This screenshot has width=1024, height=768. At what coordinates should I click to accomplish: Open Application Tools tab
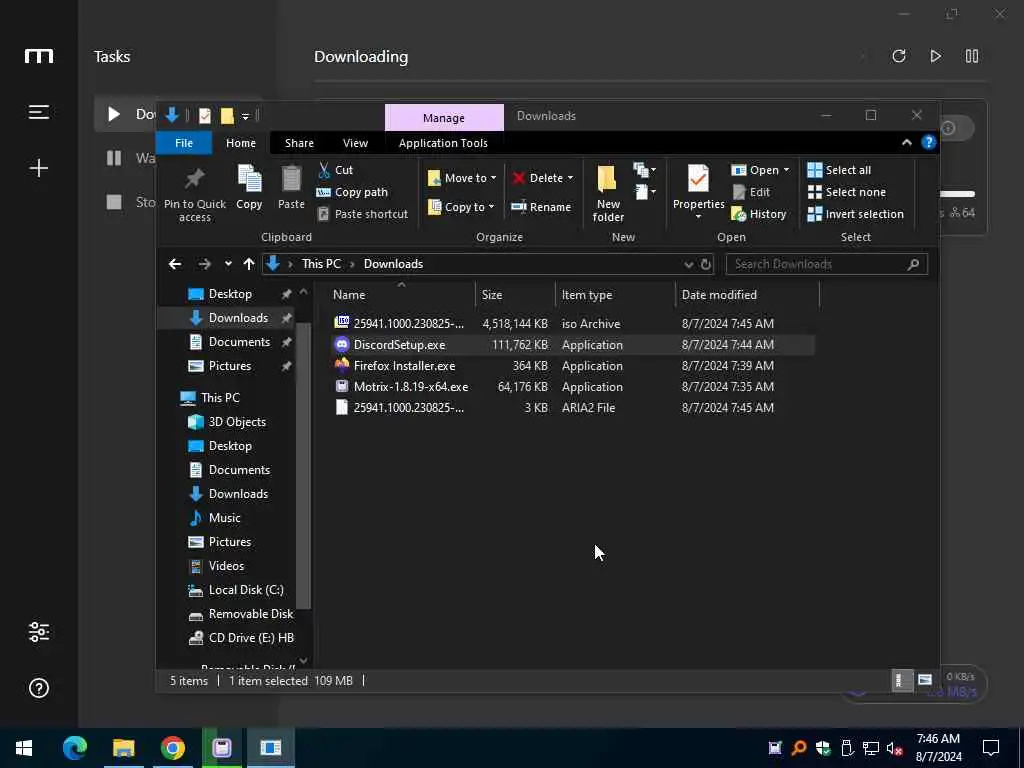443,143
